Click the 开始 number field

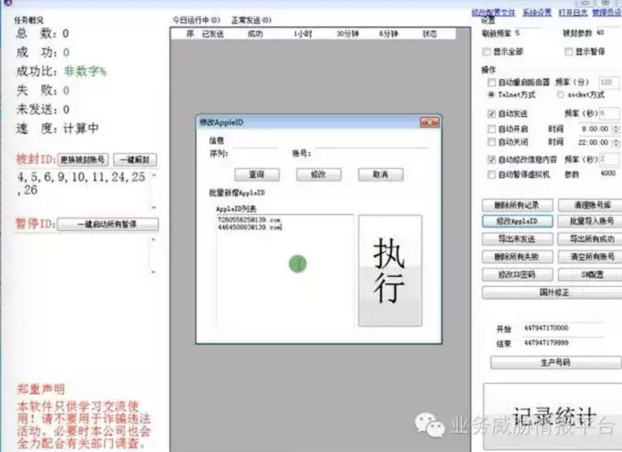(x=563, y=328)
